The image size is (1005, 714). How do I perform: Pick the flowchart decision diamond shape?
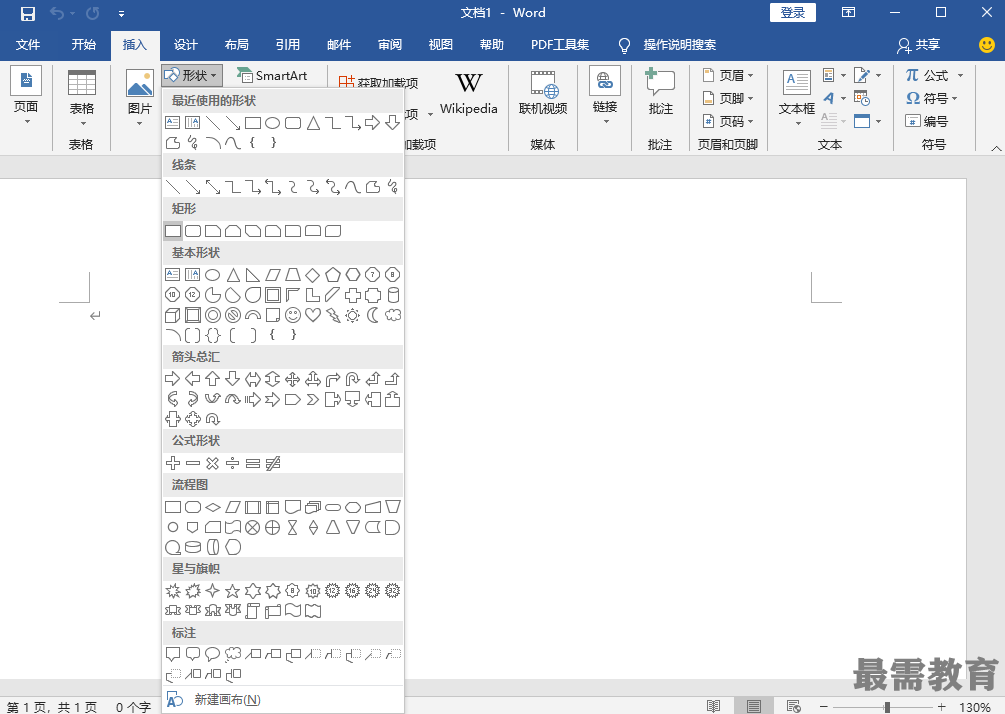click(x=213, y=507)
